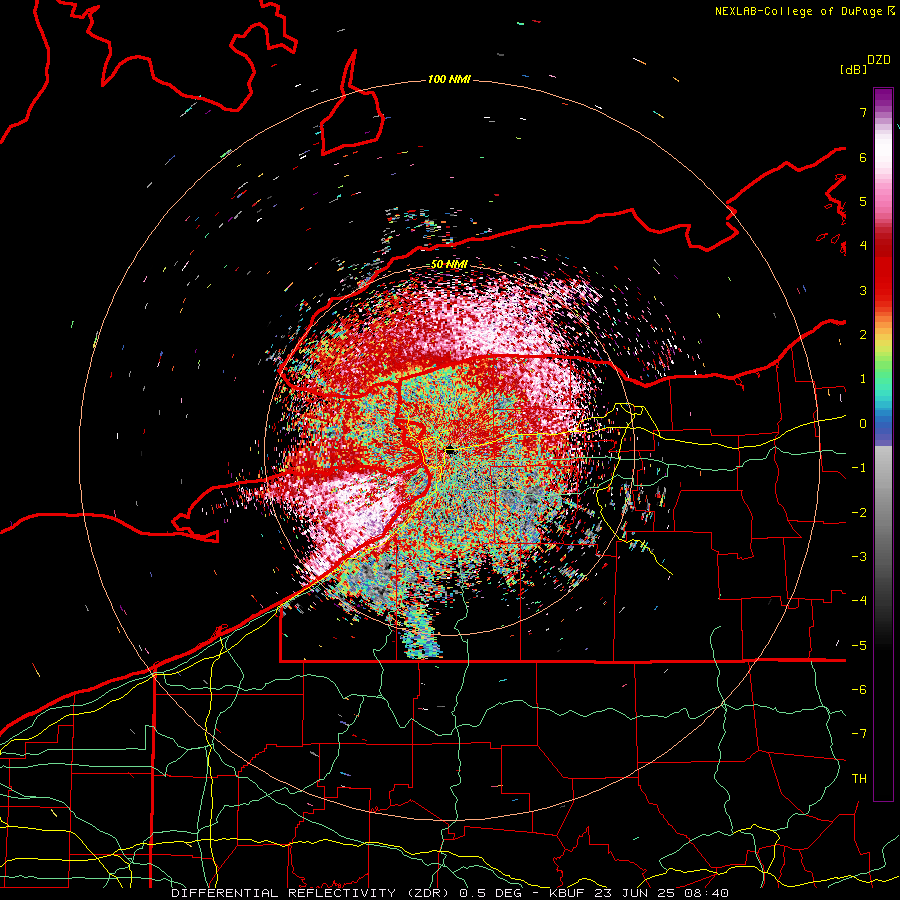The width and height of the screenshot is (900, 900).
Task: Click the [dB] unit label
Action: click(x=853, y=70)
